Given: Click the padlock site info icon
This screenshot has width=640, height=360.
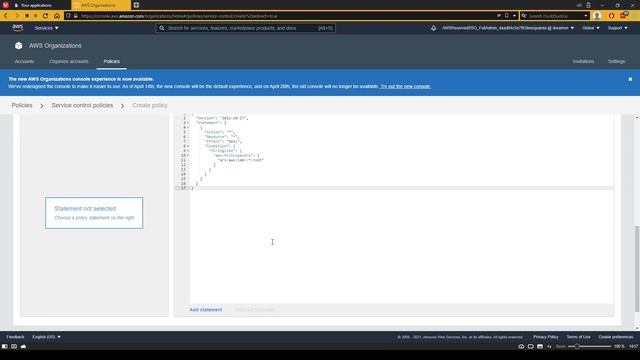Looking at the screenshot, I should [76, 16].
